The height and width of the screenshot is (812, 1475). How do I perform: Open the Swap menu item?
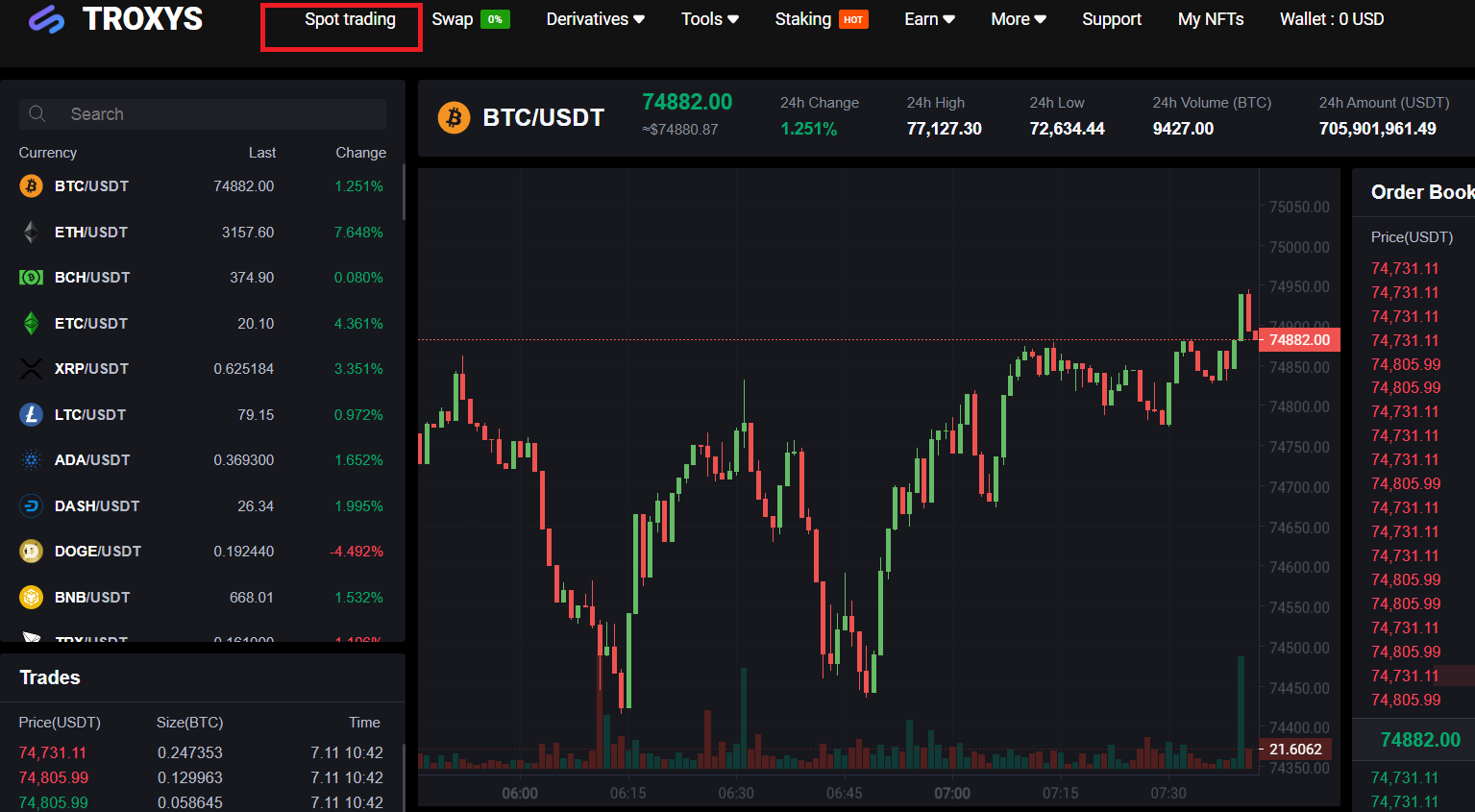[453, 19]
